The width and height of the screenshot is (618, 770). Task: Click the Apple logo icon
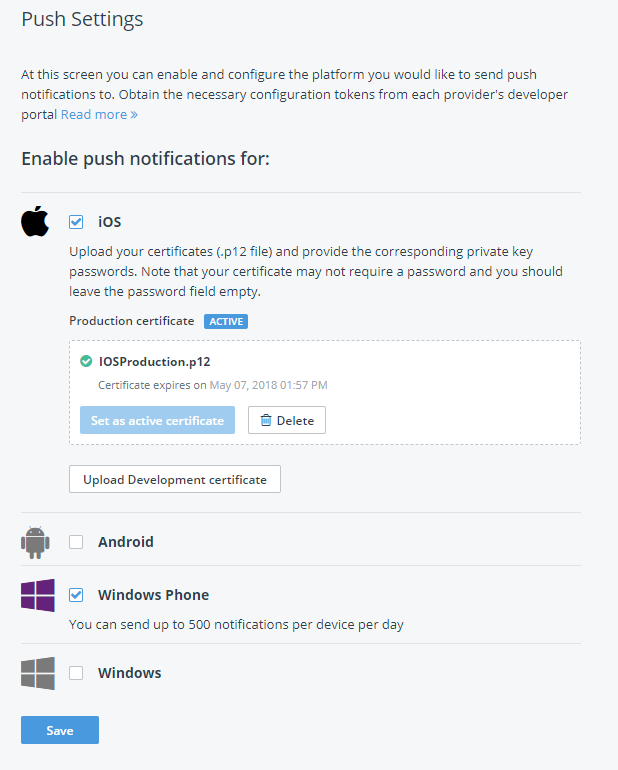click(35, 221)
